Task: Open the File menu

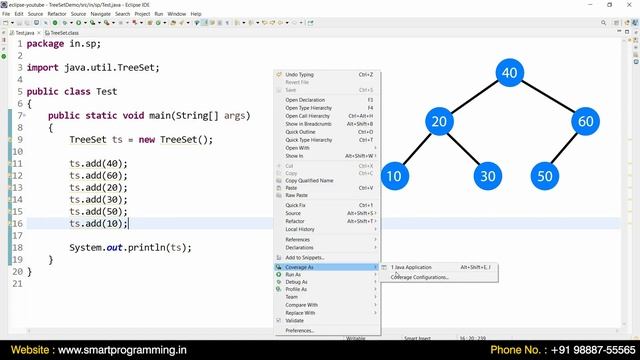Action: 6,14
